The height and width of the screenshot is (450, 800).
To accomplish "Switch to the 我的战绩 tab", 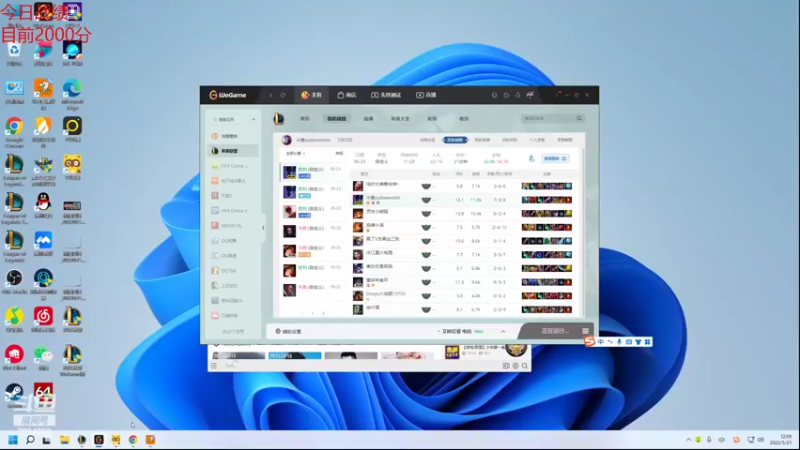I will [336, 119].
